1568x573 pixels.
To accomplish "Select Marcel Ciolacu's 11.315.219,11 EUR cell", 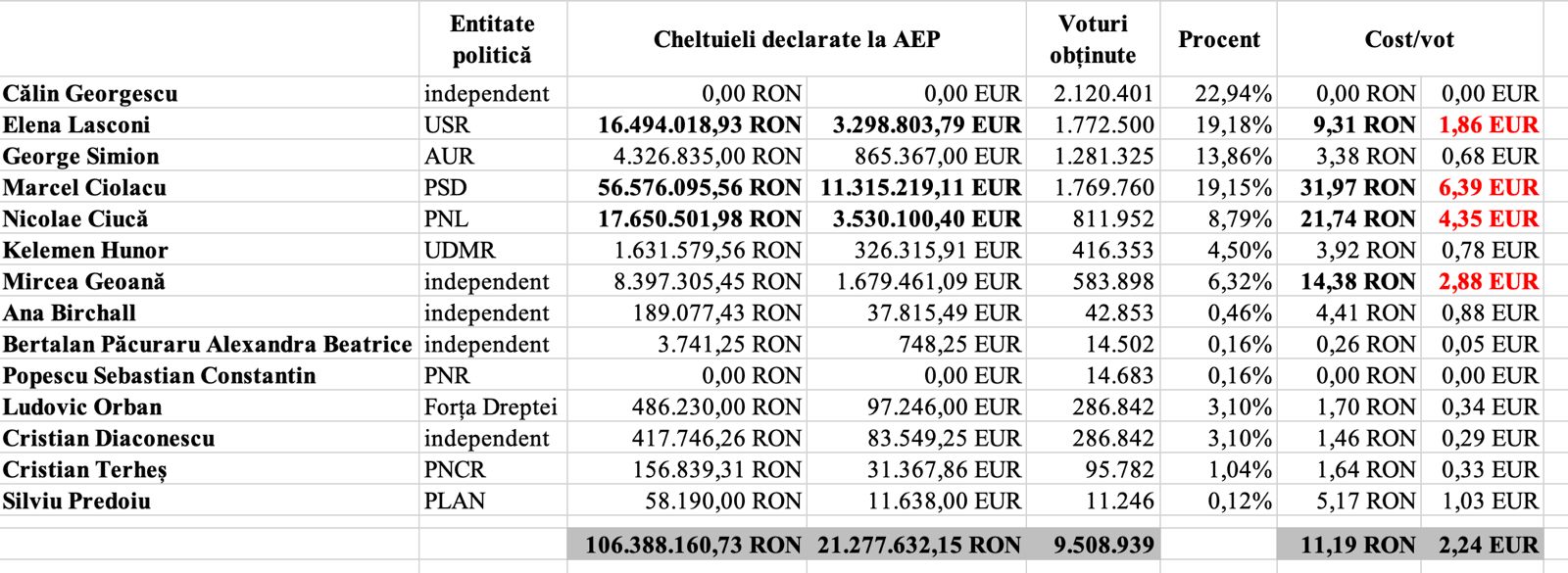I will [x=920, y=188].
